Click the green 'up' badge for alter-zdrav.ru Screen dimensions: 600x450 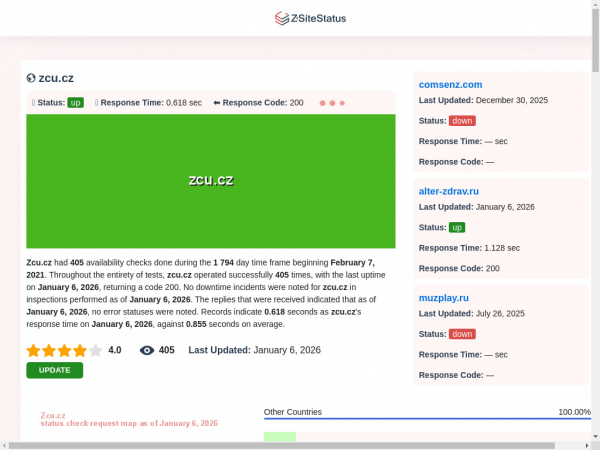click(457, 227)
